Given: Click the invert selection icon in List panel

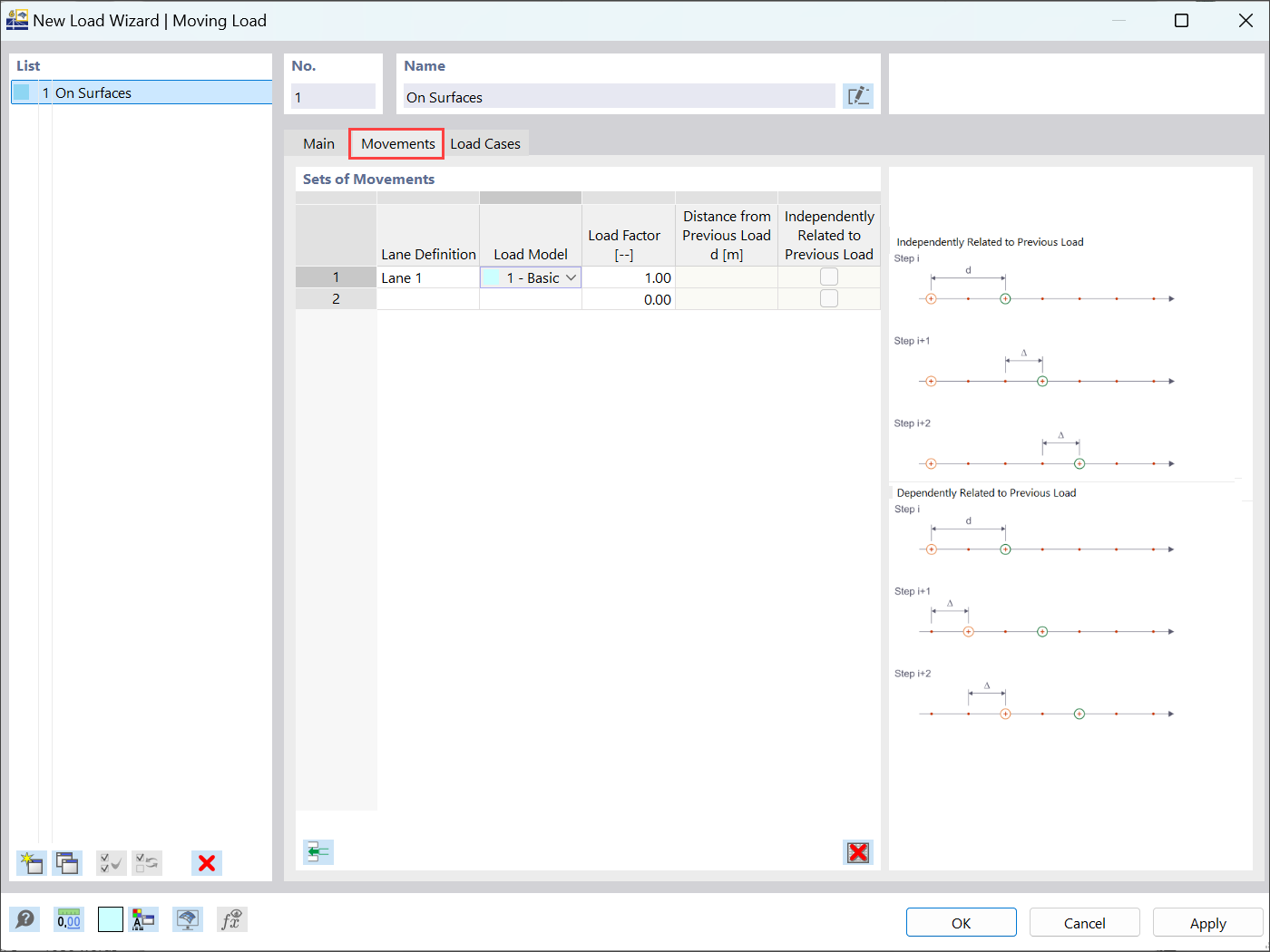Looking at the screenshot, I should [x=147, y=863].
